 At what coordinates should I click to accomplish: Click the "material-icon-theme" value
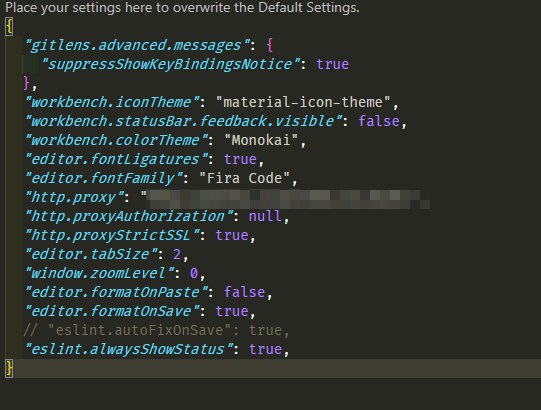point(303,102)
